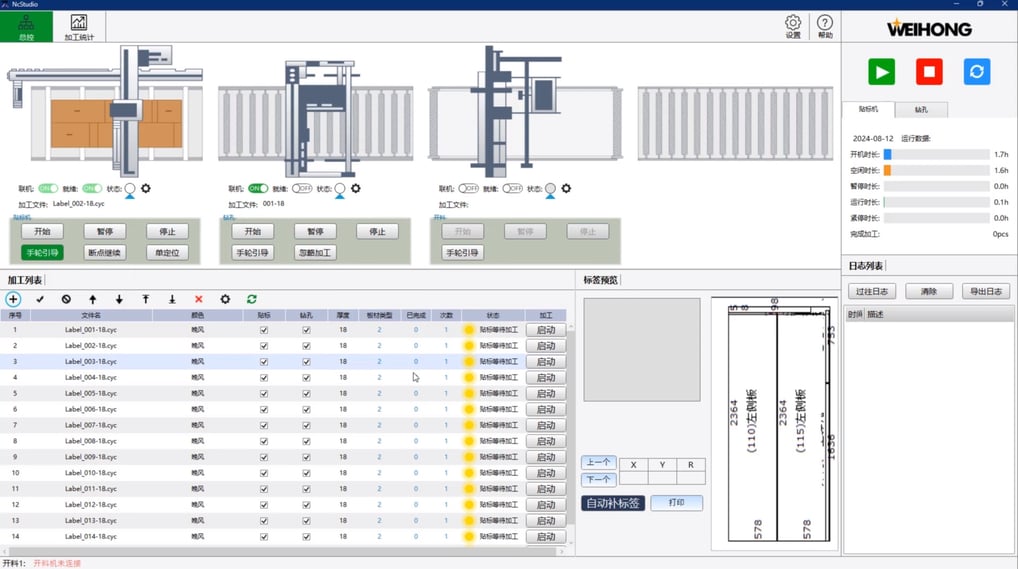Toggle 就绪 switch for the 贴标机 machine
Viewport: 1018px width, 569px height.
point(92,188)
